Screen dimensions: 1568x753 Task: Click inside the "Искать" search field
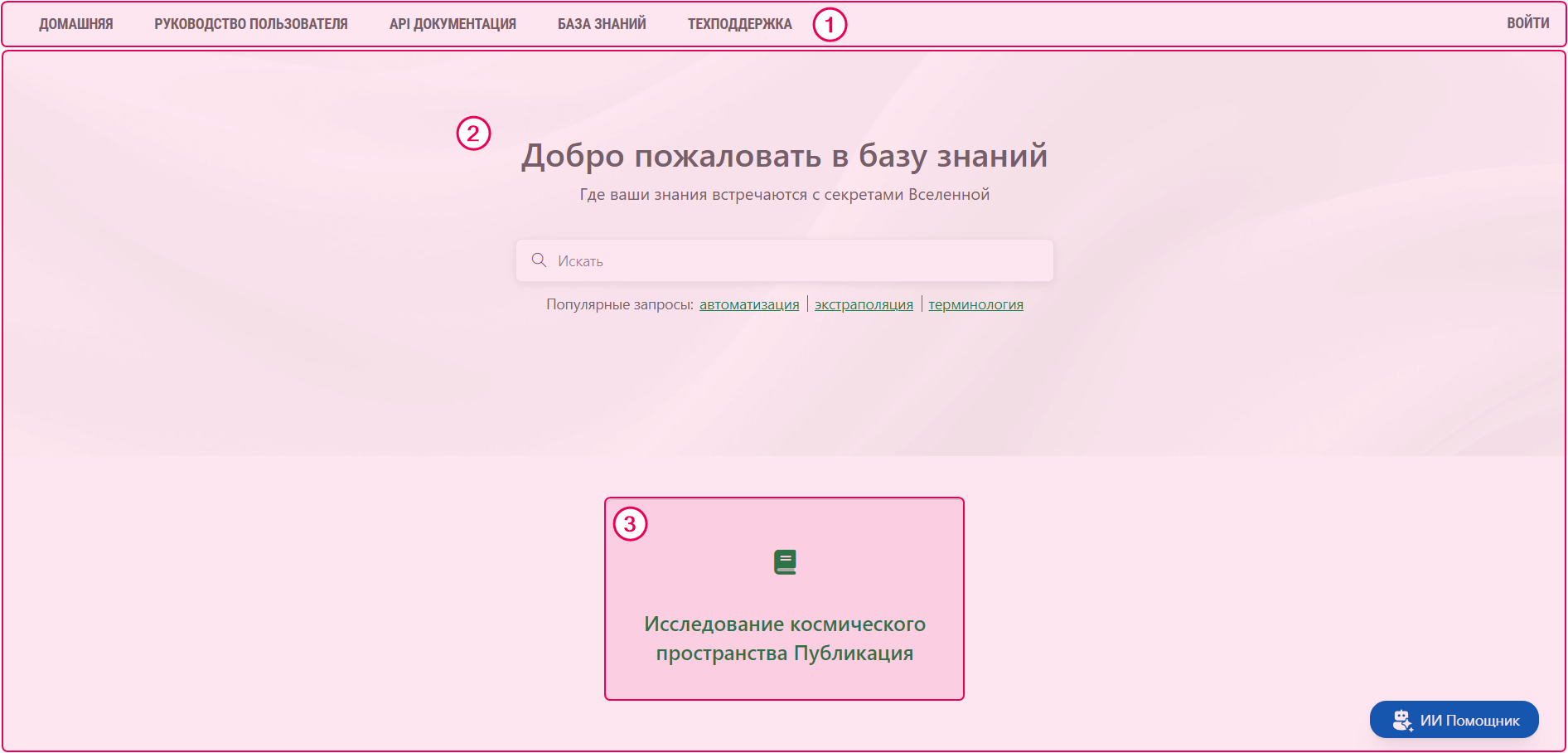click(x=784, y=260)
